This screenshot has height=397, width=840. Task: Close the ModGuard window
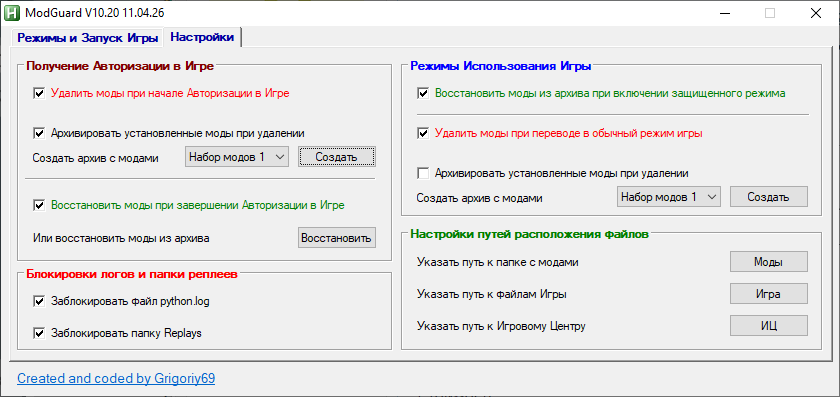click(815, 13)
